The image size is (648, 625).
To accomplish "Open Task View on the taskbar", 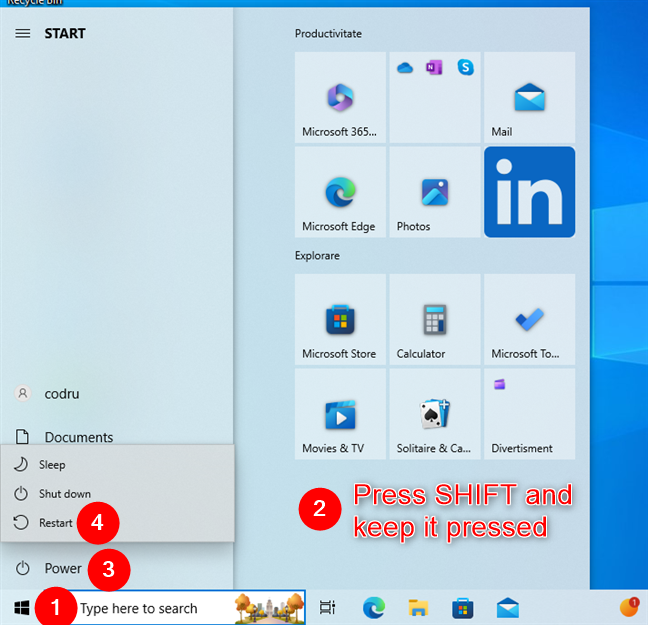I will [327, 608].
